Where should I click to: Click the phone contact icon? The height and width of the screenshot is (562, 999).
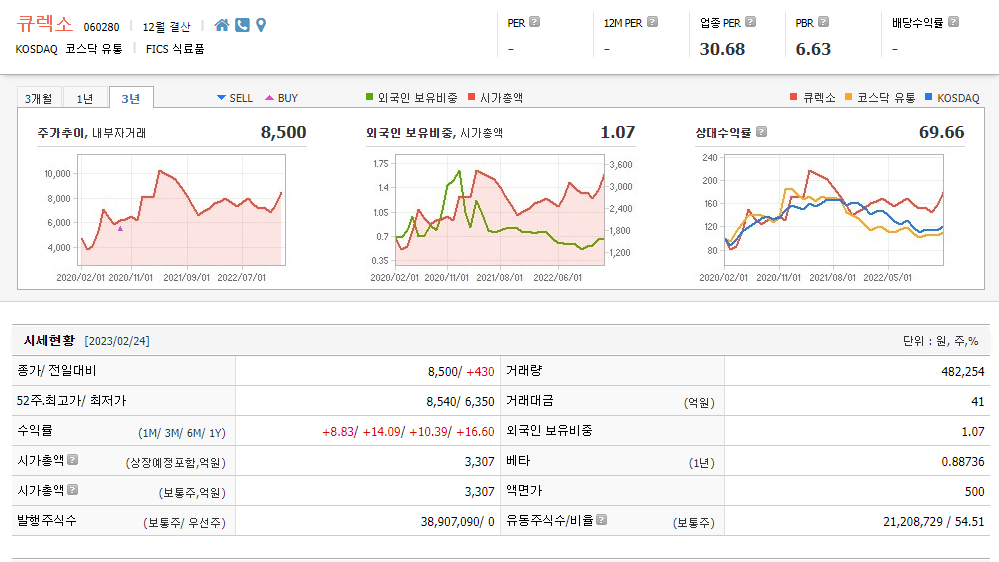[242, 25]
